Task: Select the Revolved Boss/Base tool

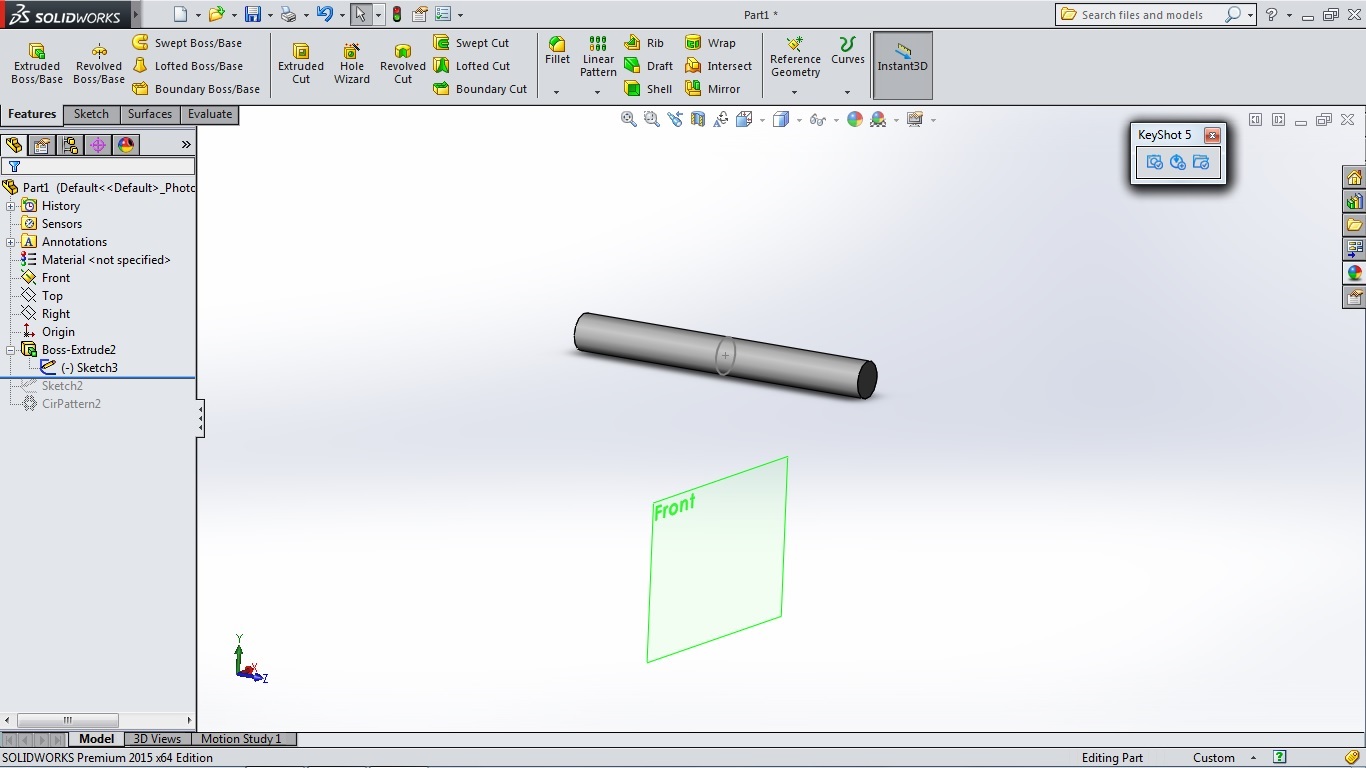Action: point(99,64)
